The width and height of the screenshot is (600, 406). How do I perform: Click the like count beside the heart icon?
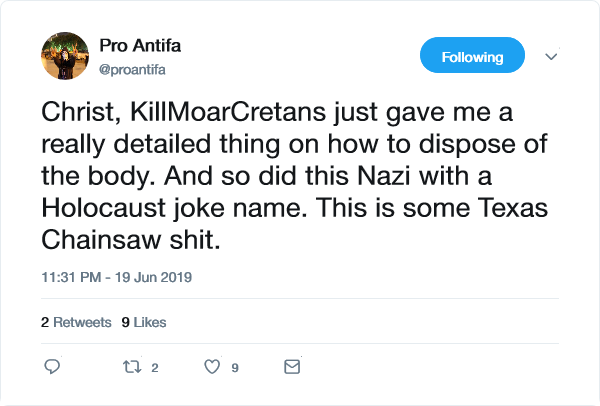click(235, 368)
